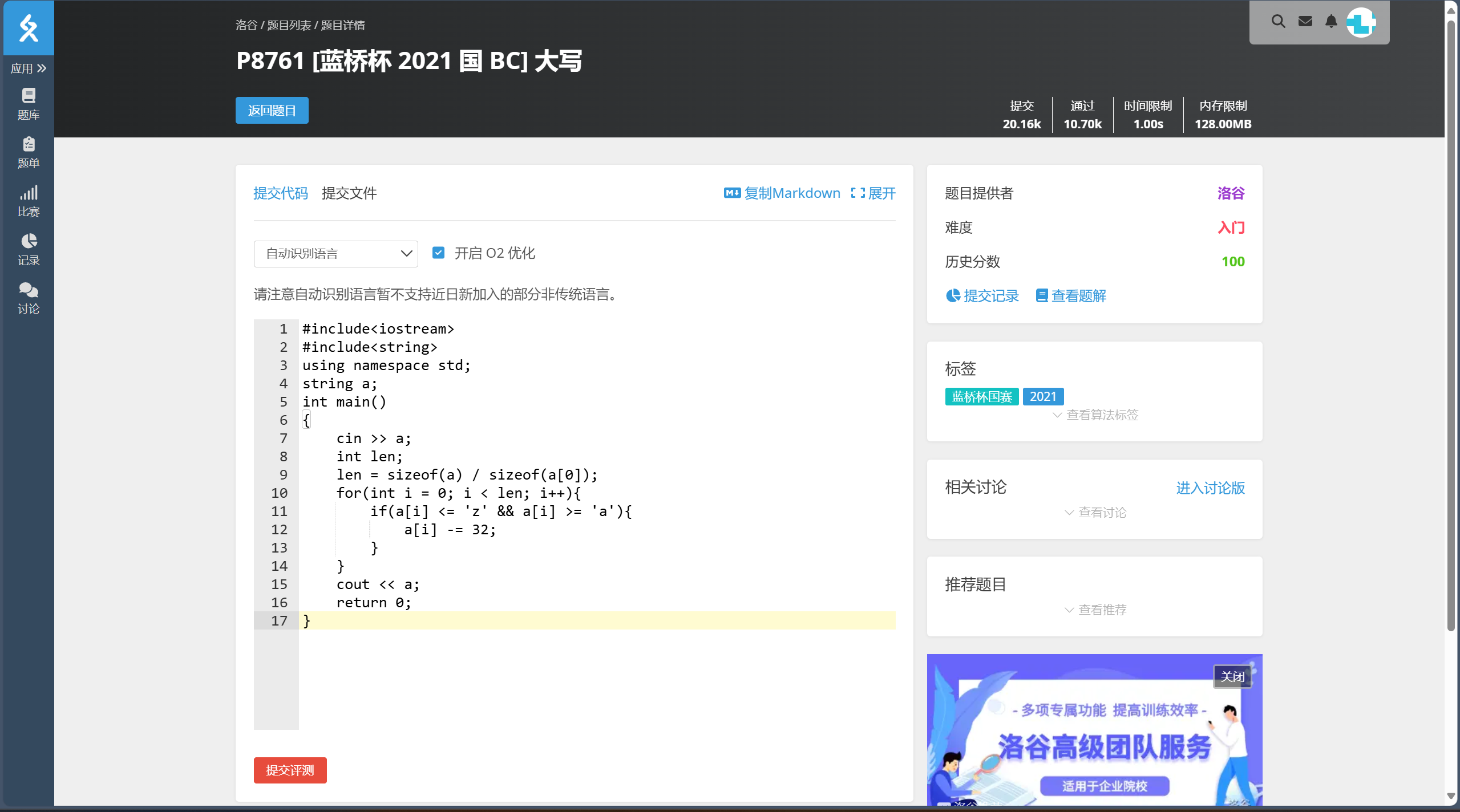
Task: Expand 查看讨论 related discussions
Action: coord(1095,513)
